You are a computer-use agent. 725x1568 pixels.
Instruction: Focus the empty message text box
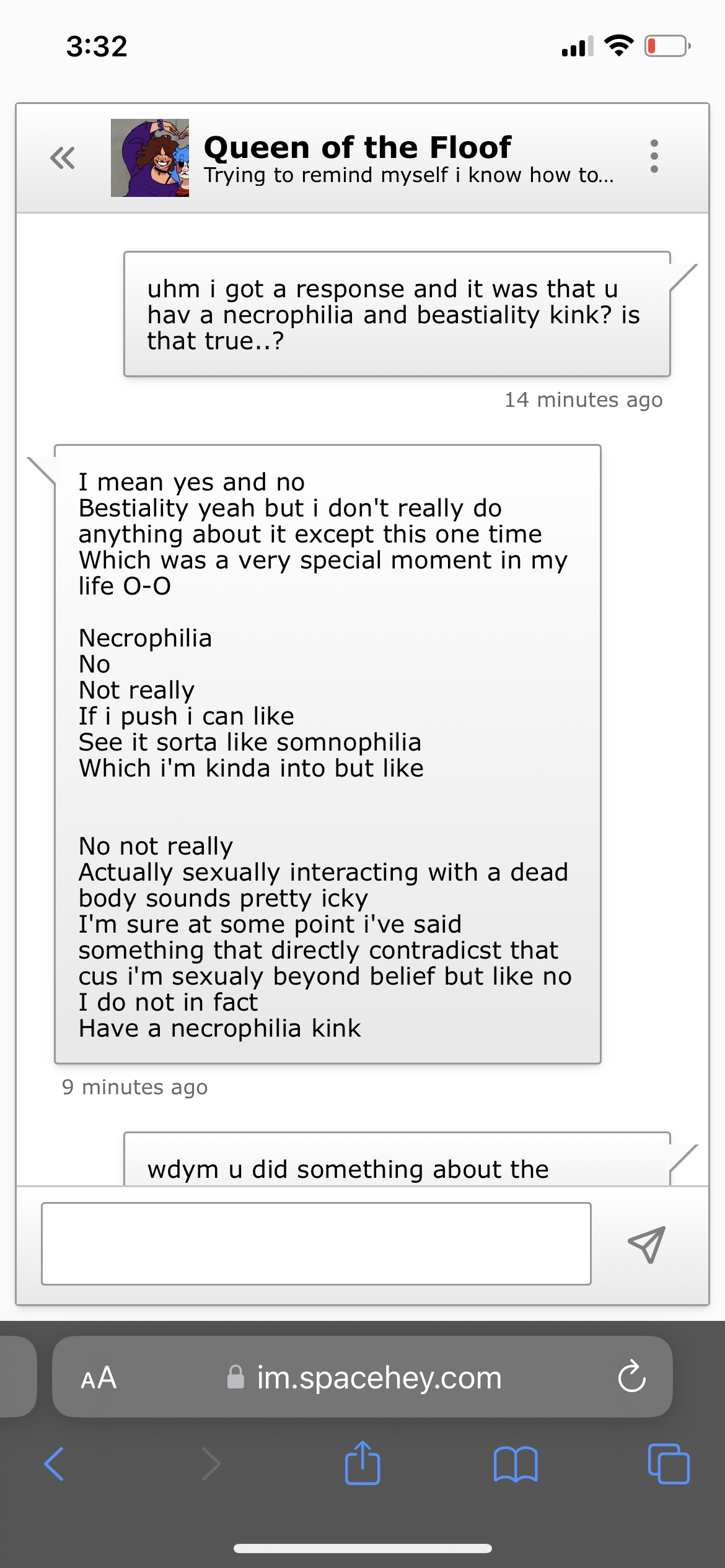tap(316, 1244)
